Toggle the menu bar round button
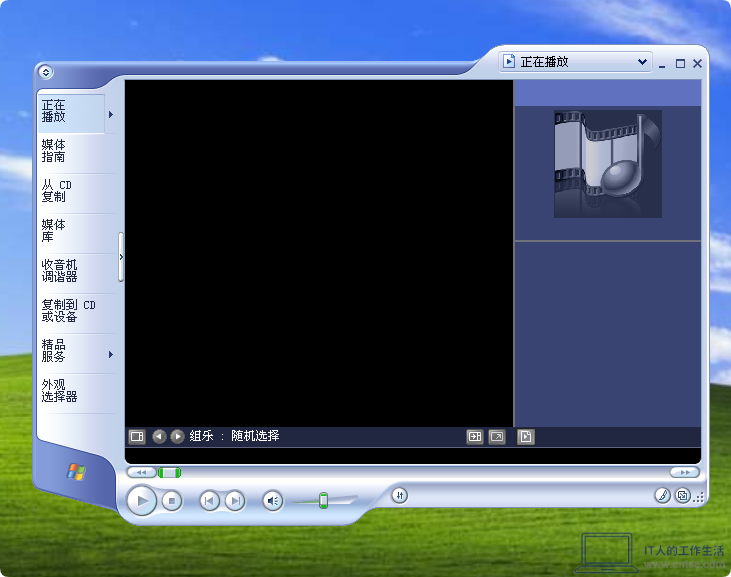Viewport: 731px width, 577px height. coord(46,72)
